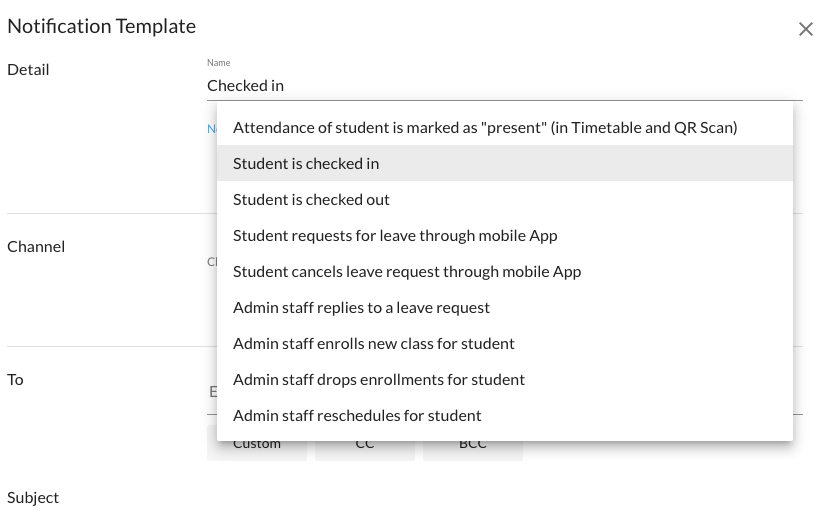Select attendance marked as "present" option
This screenshot has height=516, width=825.
(x=485, y=128)
